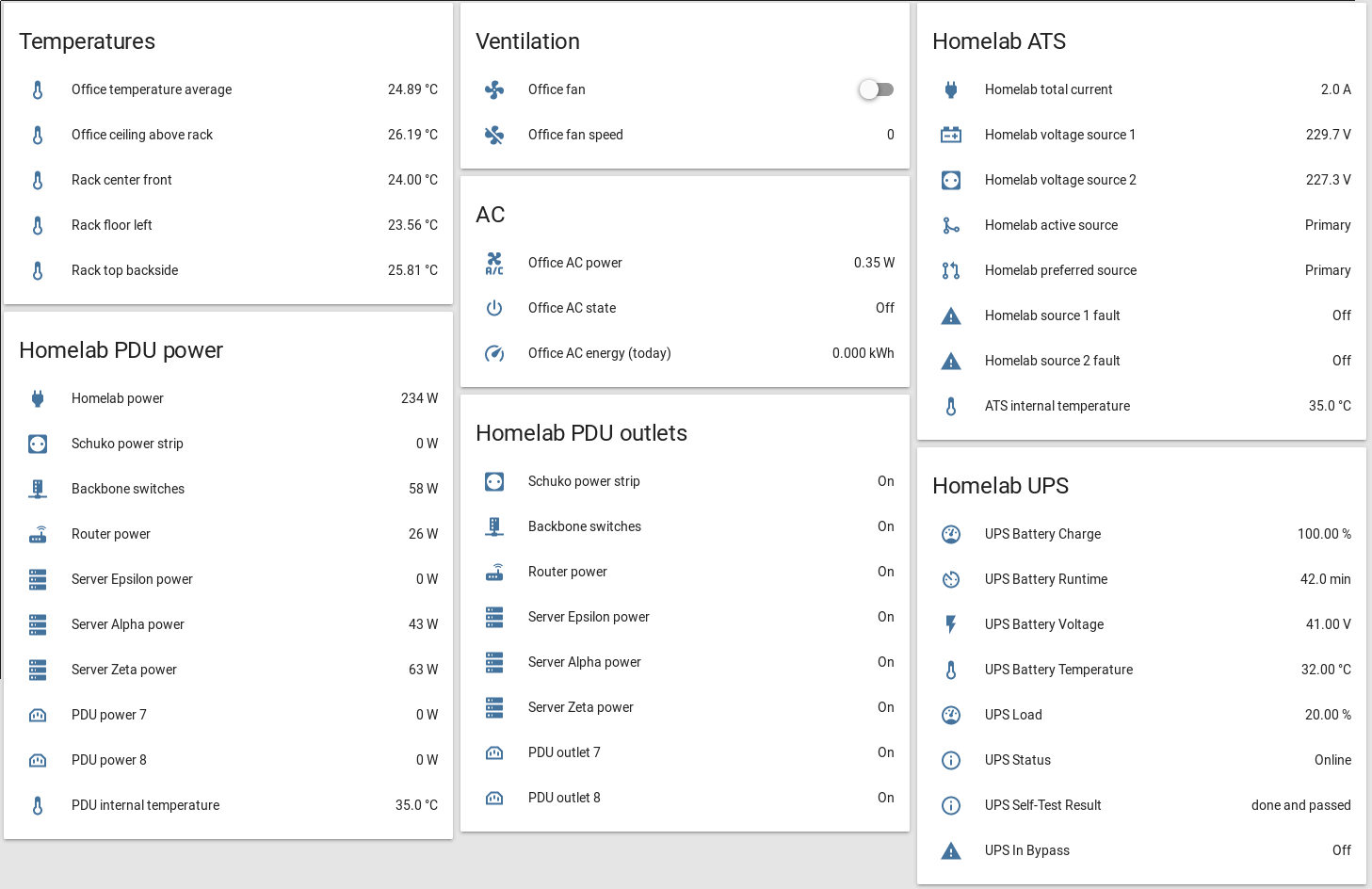Image resolution: width=1372 pixels, height=889 pixels.
Task: Click the PDU outlet 8 On state
Action: click(885, 798)
